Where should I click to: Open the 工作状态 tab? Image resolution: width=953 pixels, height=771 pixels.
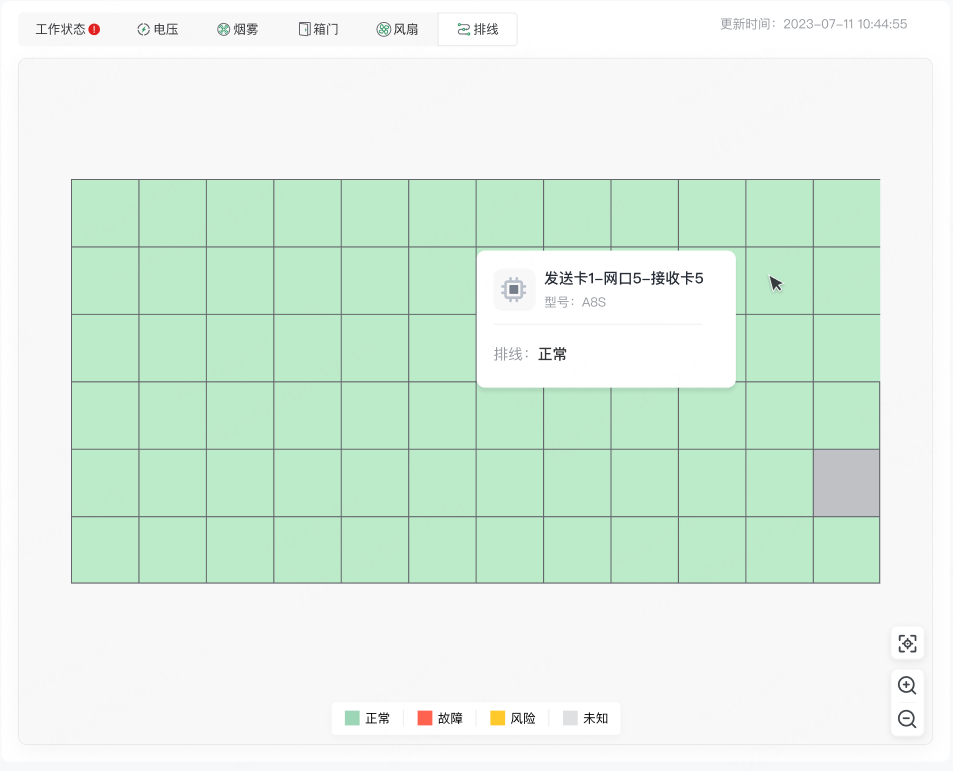67,29
